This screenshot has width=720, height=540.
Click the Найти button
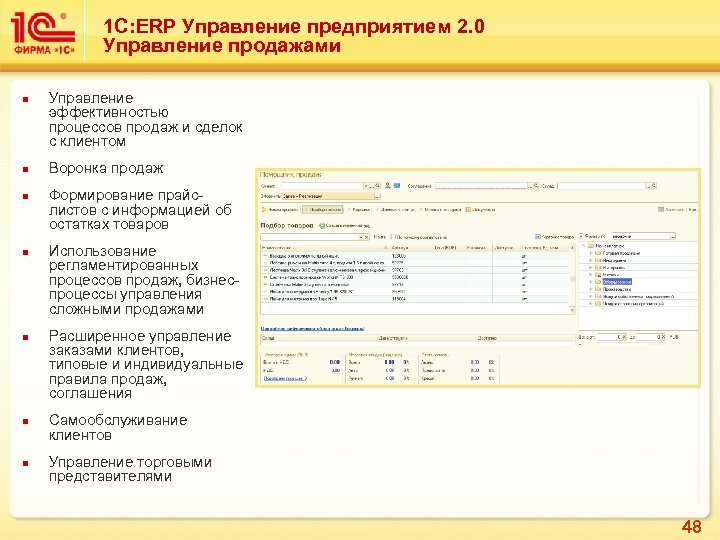(x=379, y=237)
